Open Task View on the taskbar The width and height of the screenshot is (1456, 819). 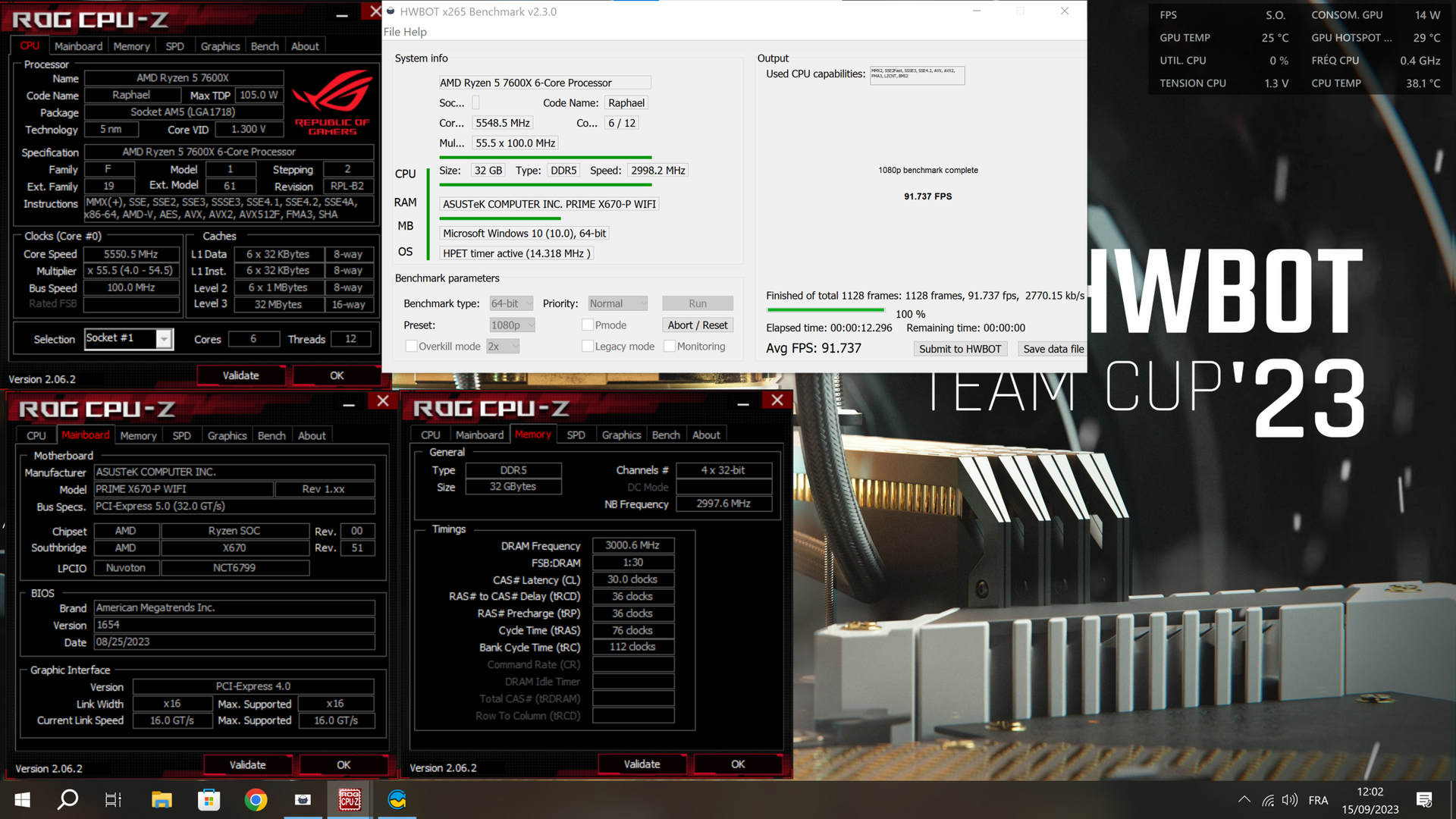(113, 800)
